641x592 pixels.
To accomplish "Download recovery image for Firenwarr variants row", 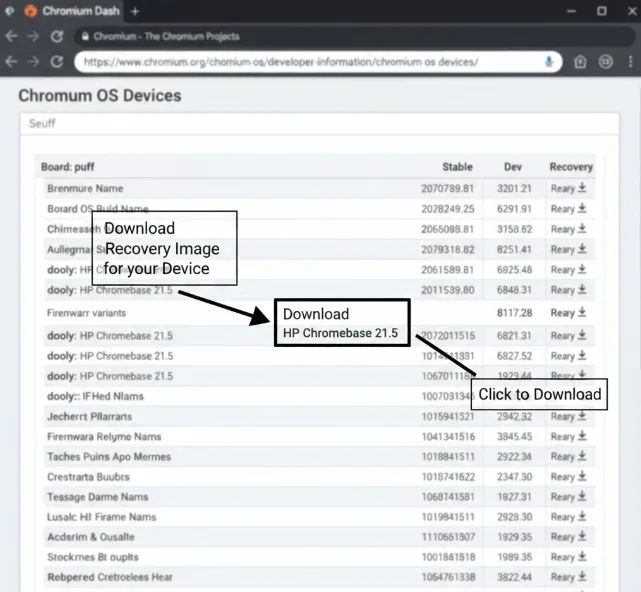I will tap(582, 313).
